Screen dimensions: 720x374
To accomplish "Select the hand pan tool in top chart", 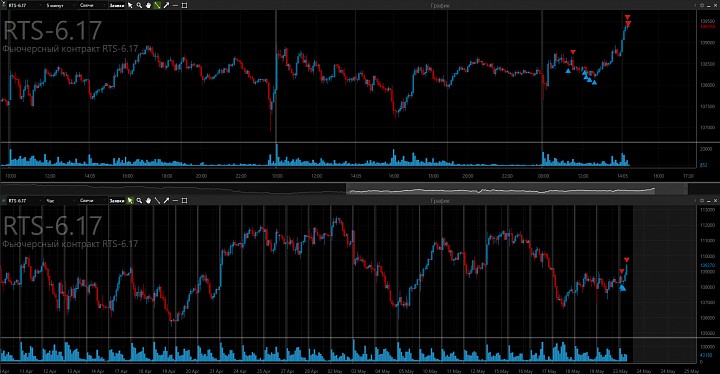I will click(148, 6).
